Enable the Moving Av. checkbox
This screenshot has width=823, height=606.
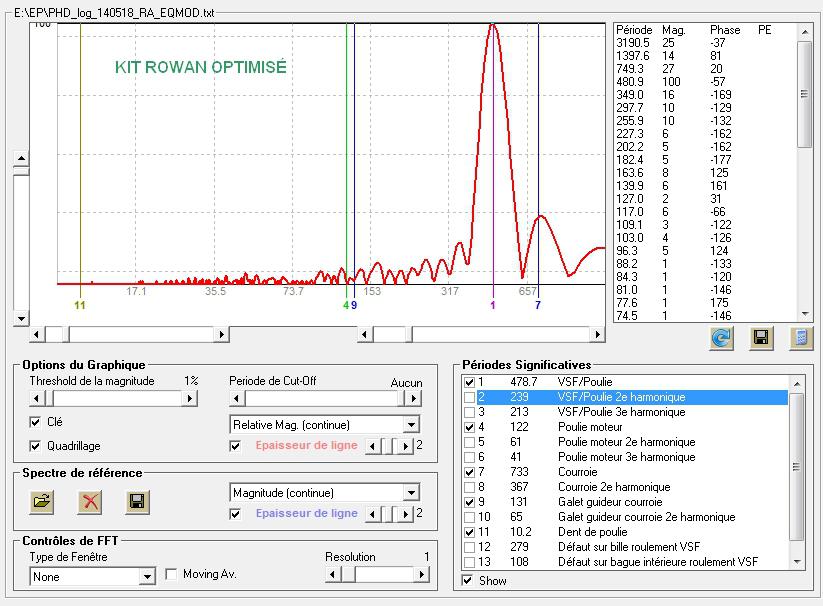pos(171,575)
